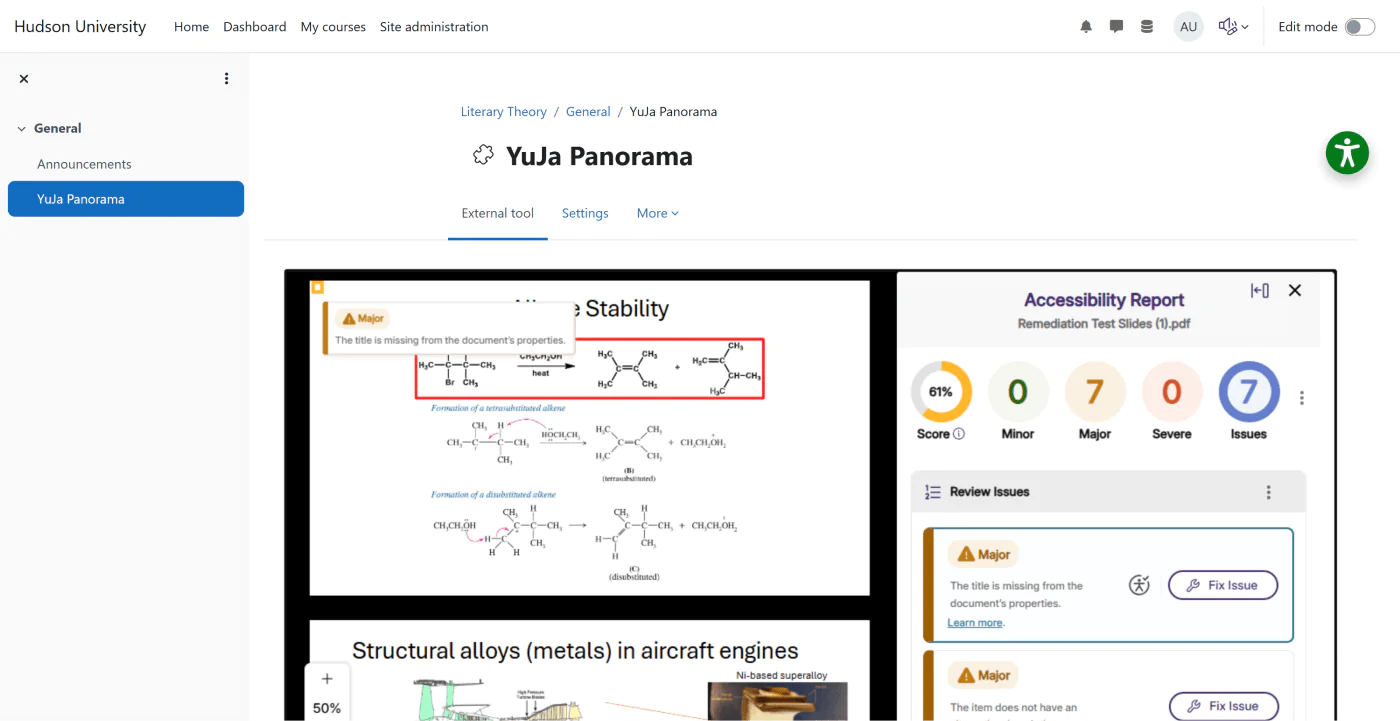1400x721 pixels.
Task: Select Announcements in the course index
Action: tap(84, 164)
